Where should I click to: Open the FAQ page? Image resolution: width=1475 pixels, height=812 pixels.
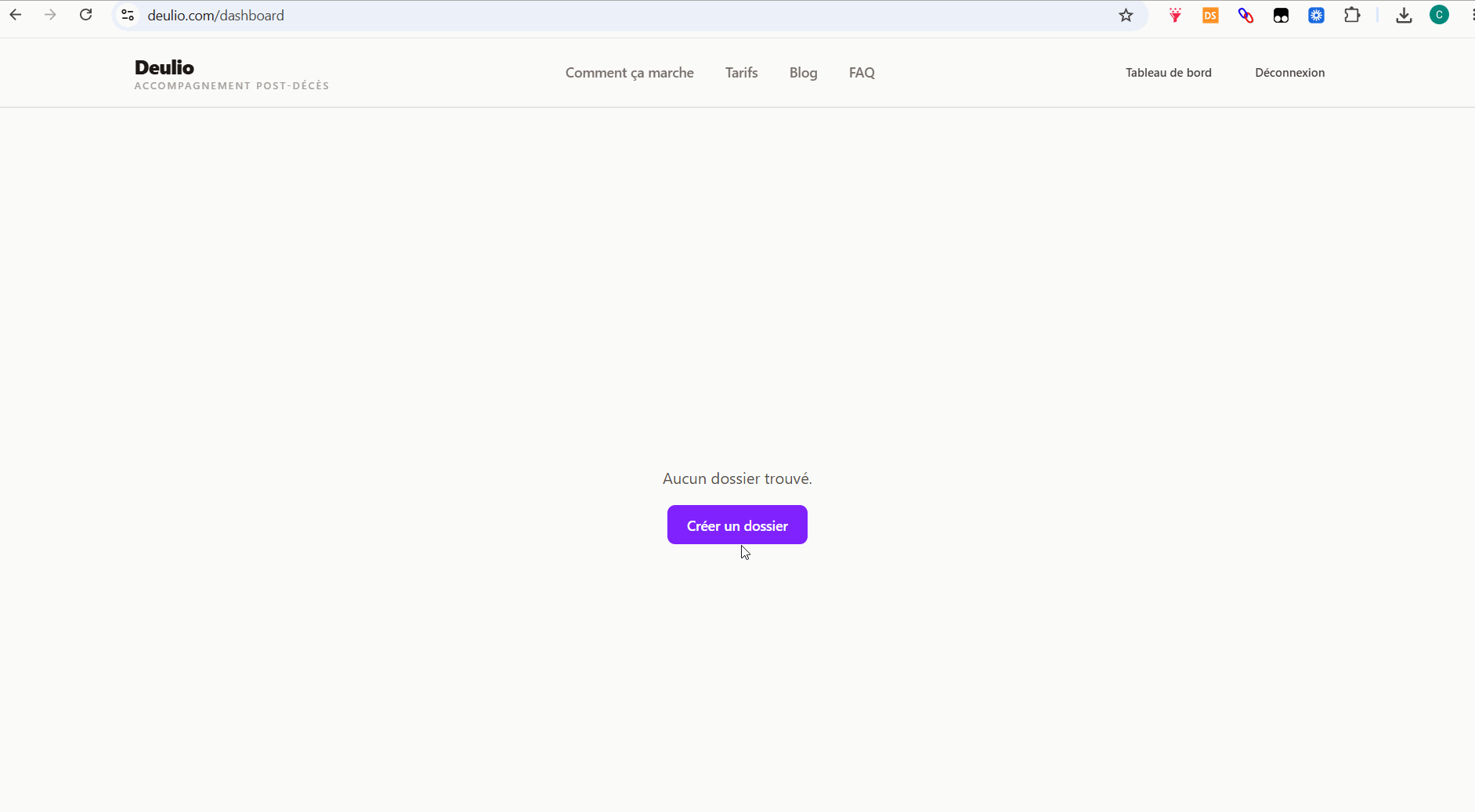pos(862,73)
